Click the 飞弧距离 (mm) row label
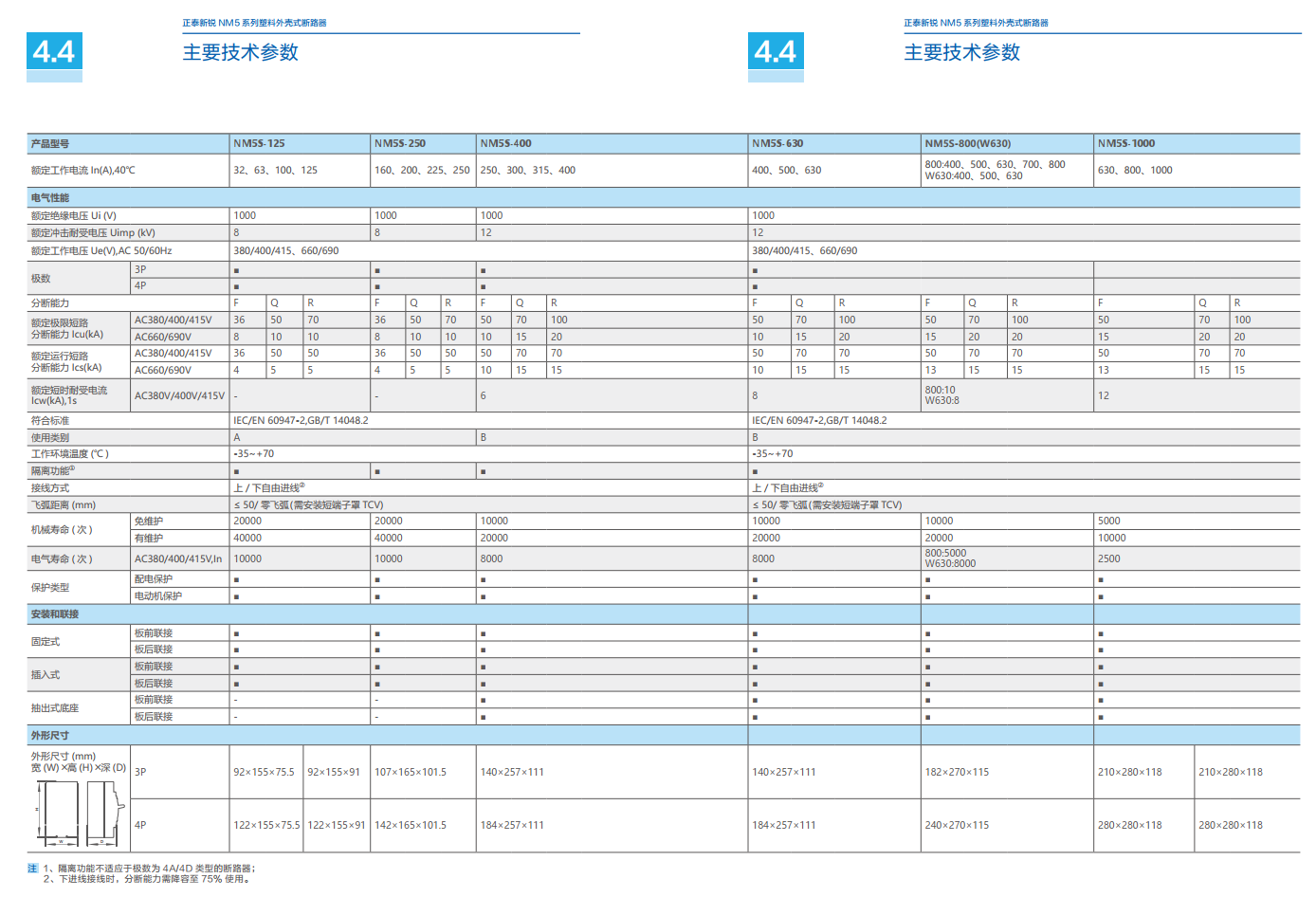This screenshot has width=1316, height=897. point(64,505)
